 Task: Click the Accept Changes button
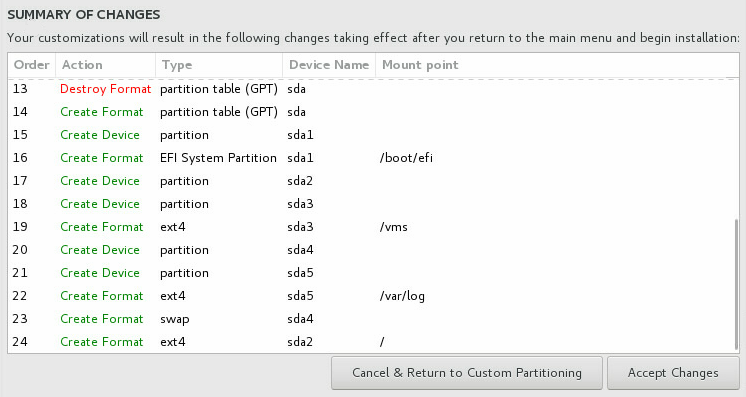coord(673,373)
